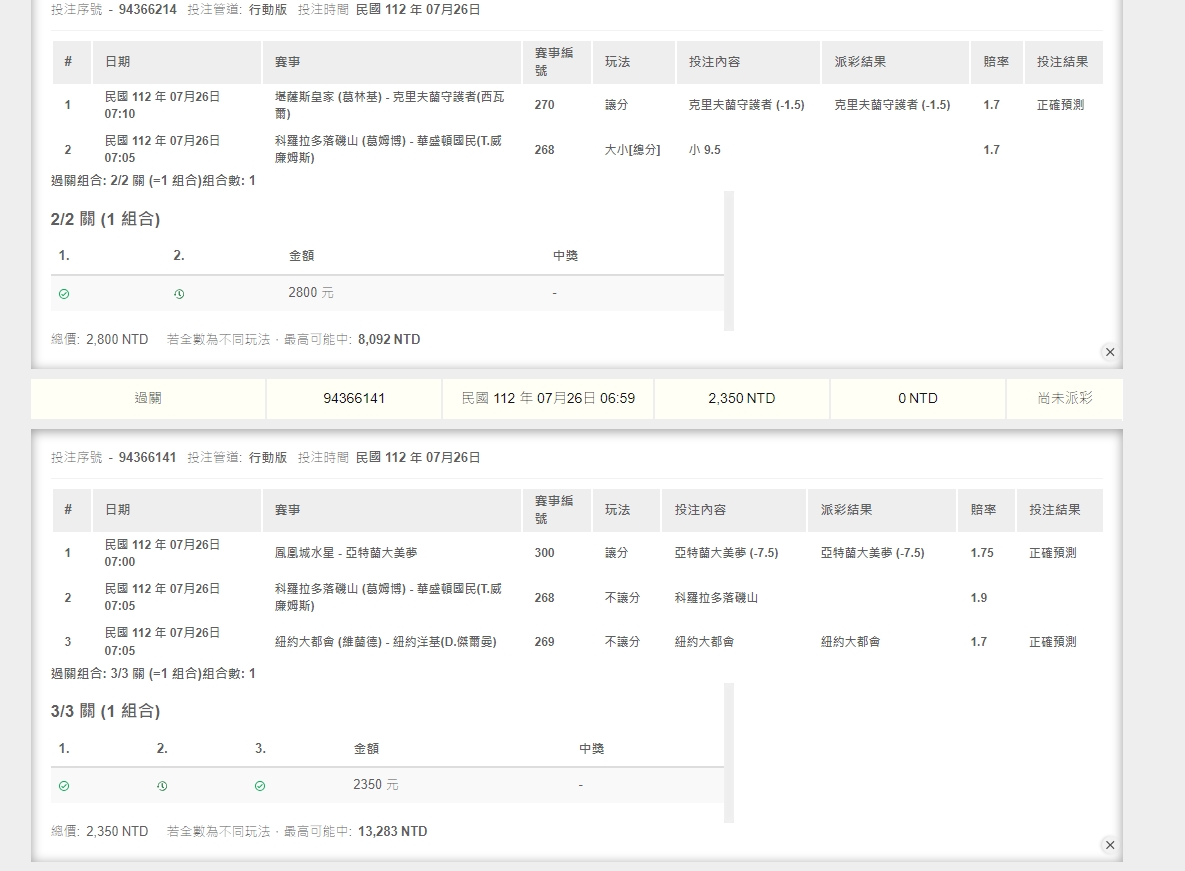Click the 尚未派彩 status in the summary row

coord(1064,398)
